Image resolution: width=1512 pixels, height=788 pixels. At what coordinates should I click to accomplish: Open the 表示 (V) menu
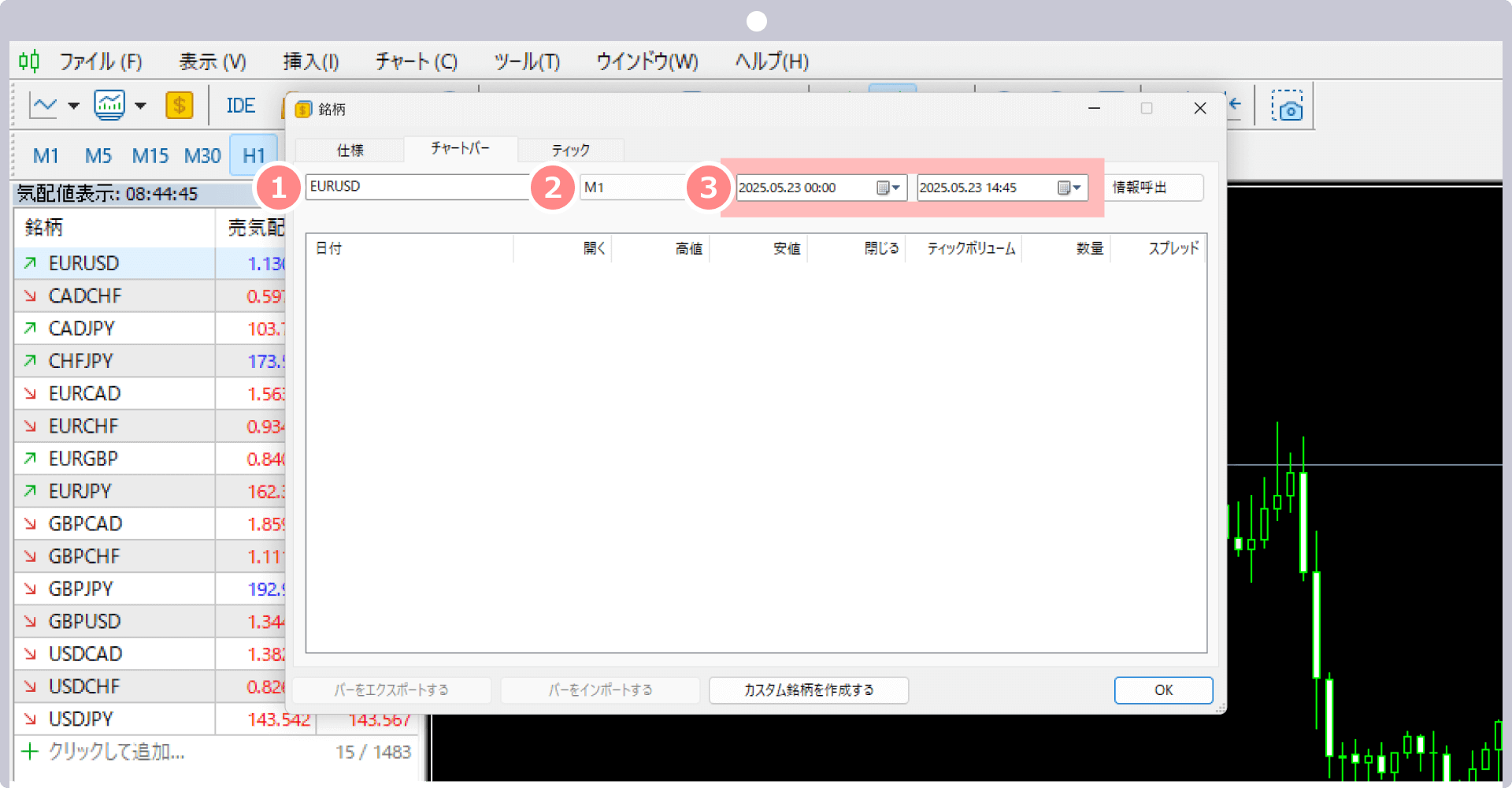(x=213, y=61)
